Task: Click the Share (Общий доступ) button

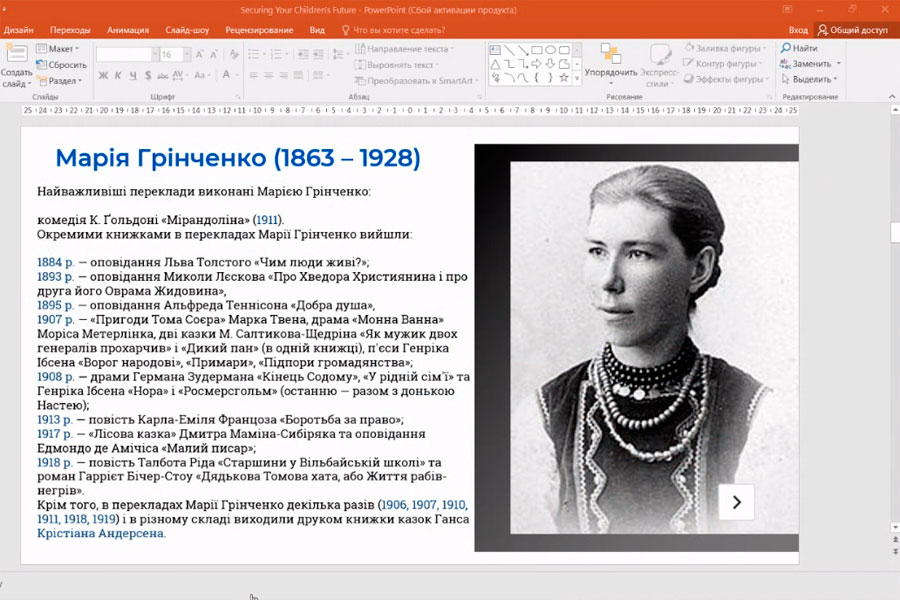Action: [853, 30]
